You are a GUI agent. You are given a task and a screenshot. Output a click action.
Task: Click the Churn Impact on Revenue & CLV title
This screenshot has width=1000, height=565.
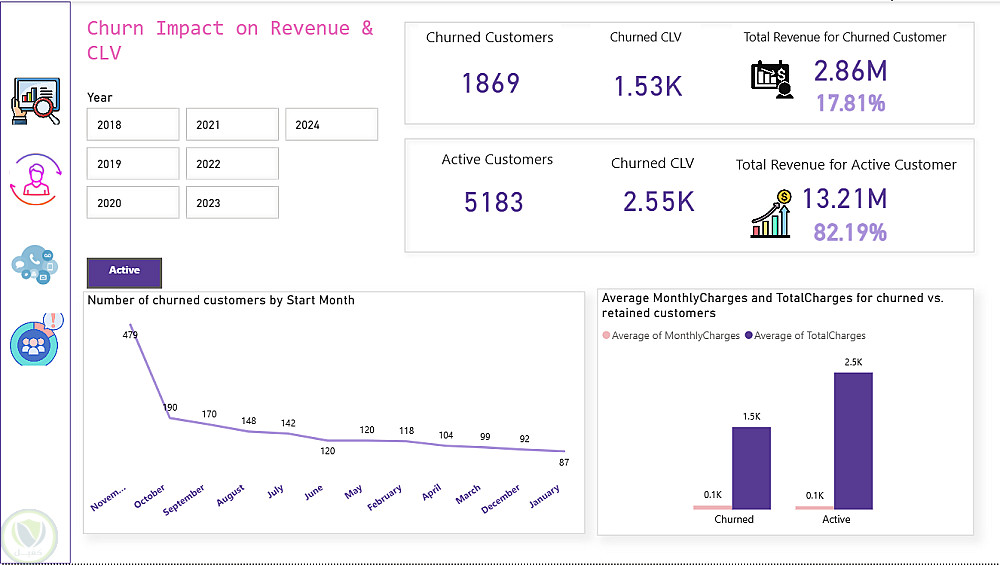point(230,40)
